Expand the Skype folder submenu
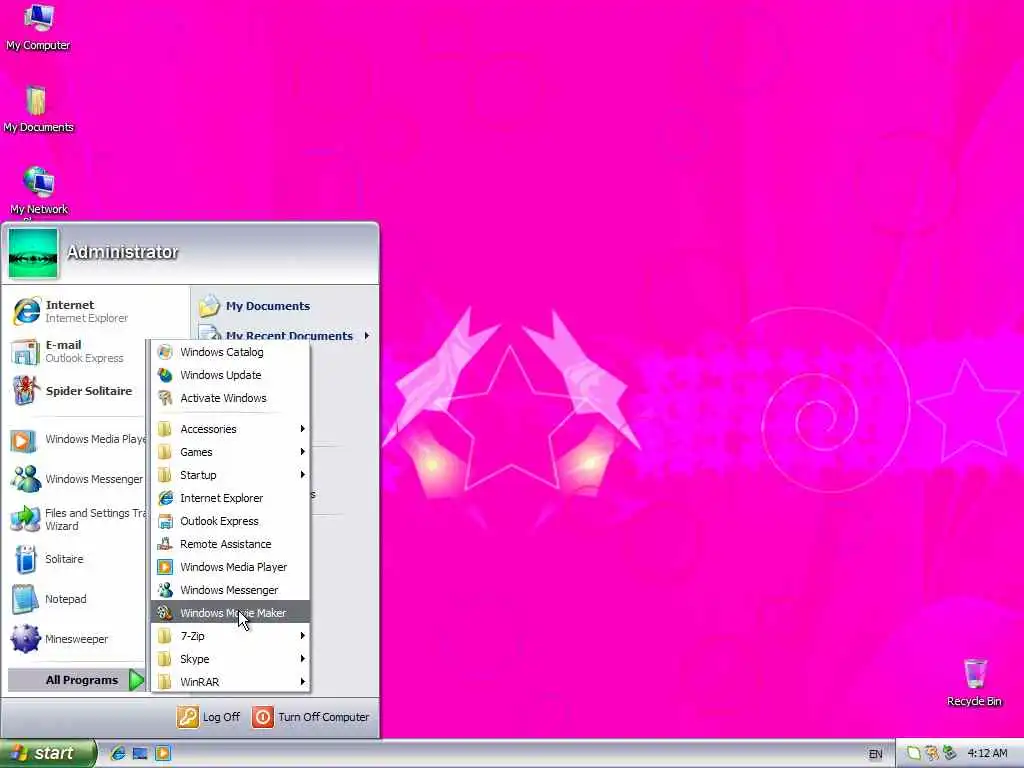 [230, 659]
